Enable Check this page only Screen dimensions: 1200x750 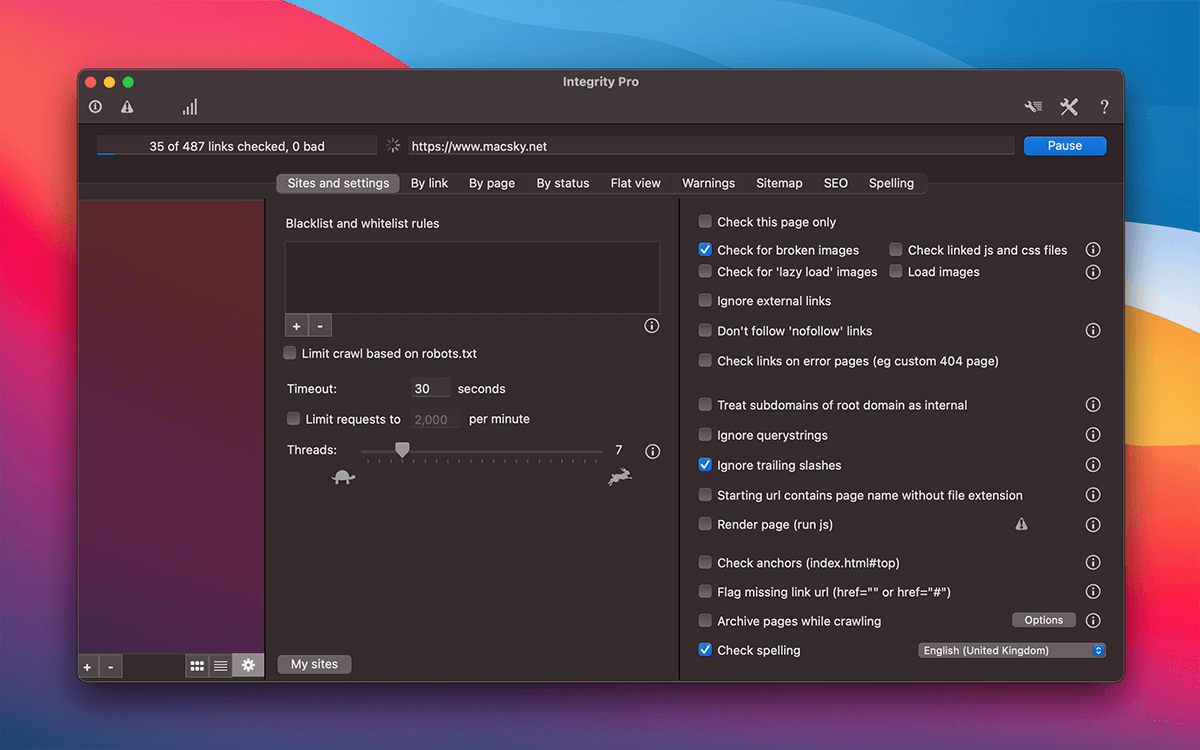(706, 222)
